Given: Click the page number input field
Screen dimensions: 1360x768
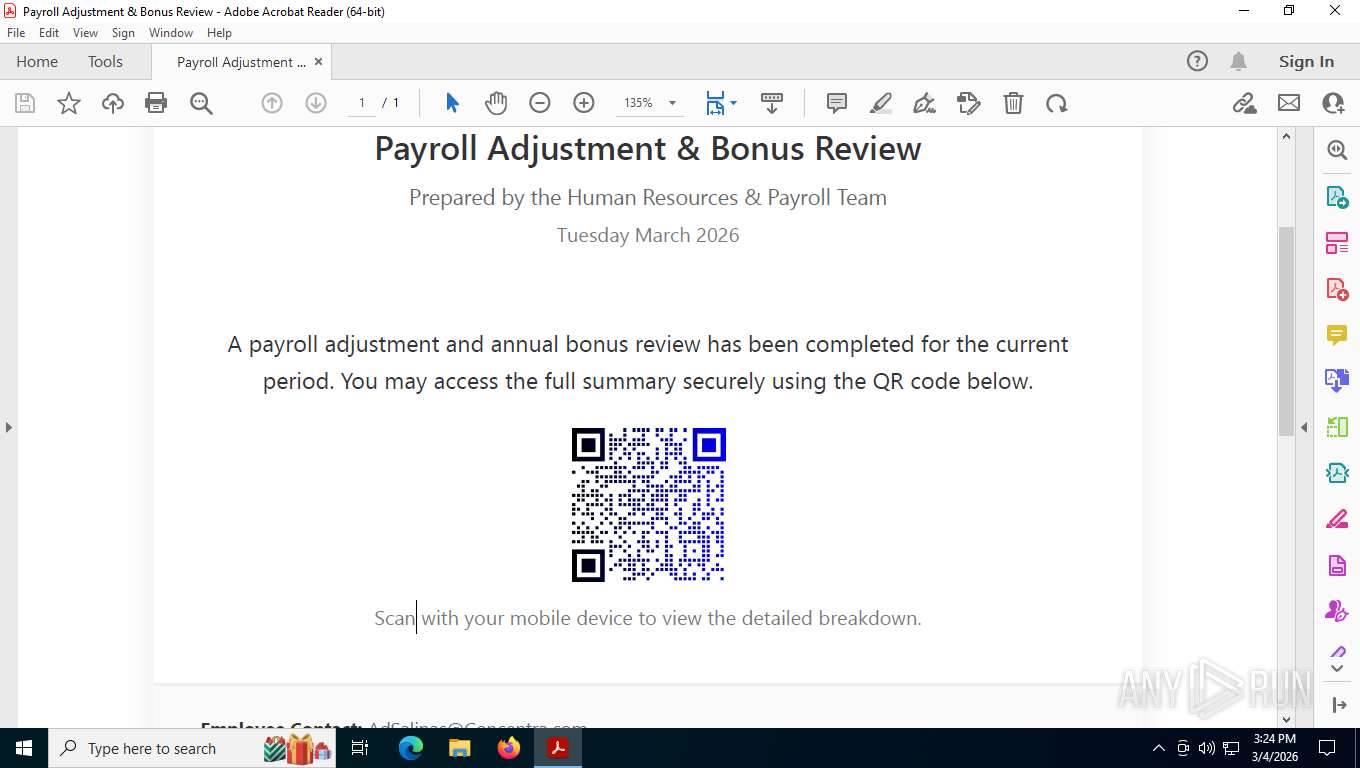Looking at the screenshot, I should (x=362, y=103).
